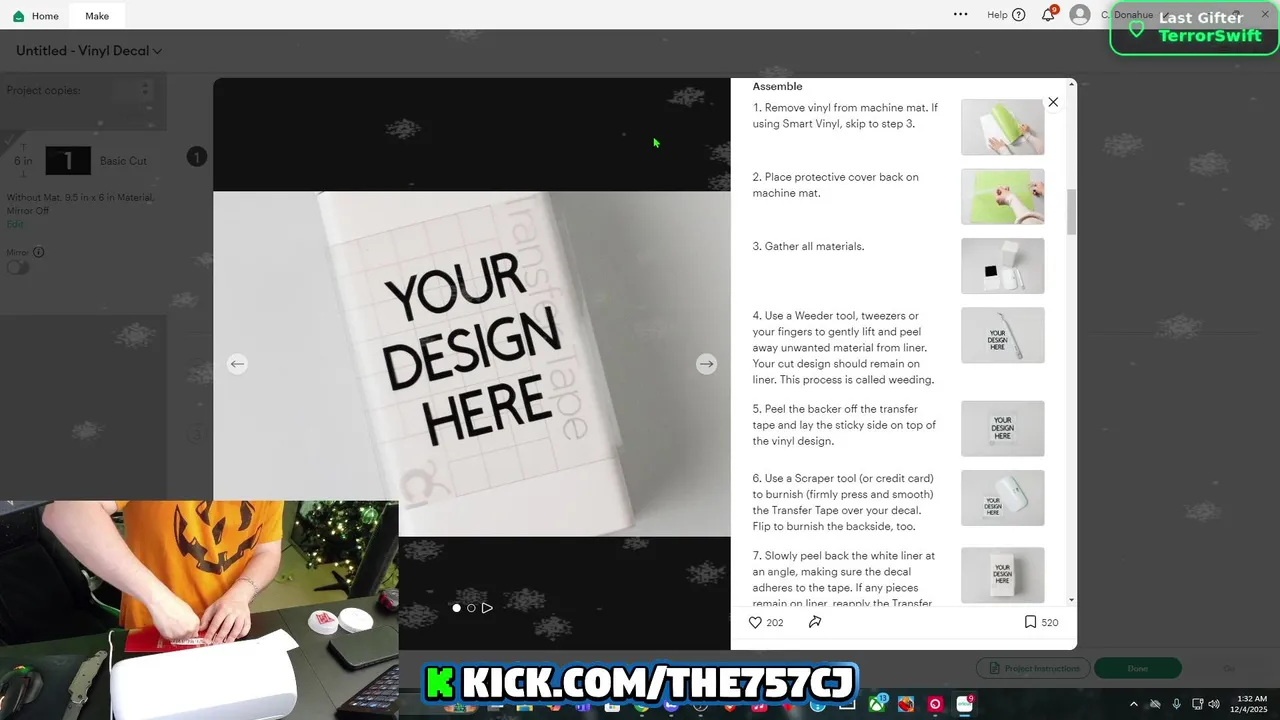Click the mat number 1 badge
1280x720 pixels.
[197, 157]
